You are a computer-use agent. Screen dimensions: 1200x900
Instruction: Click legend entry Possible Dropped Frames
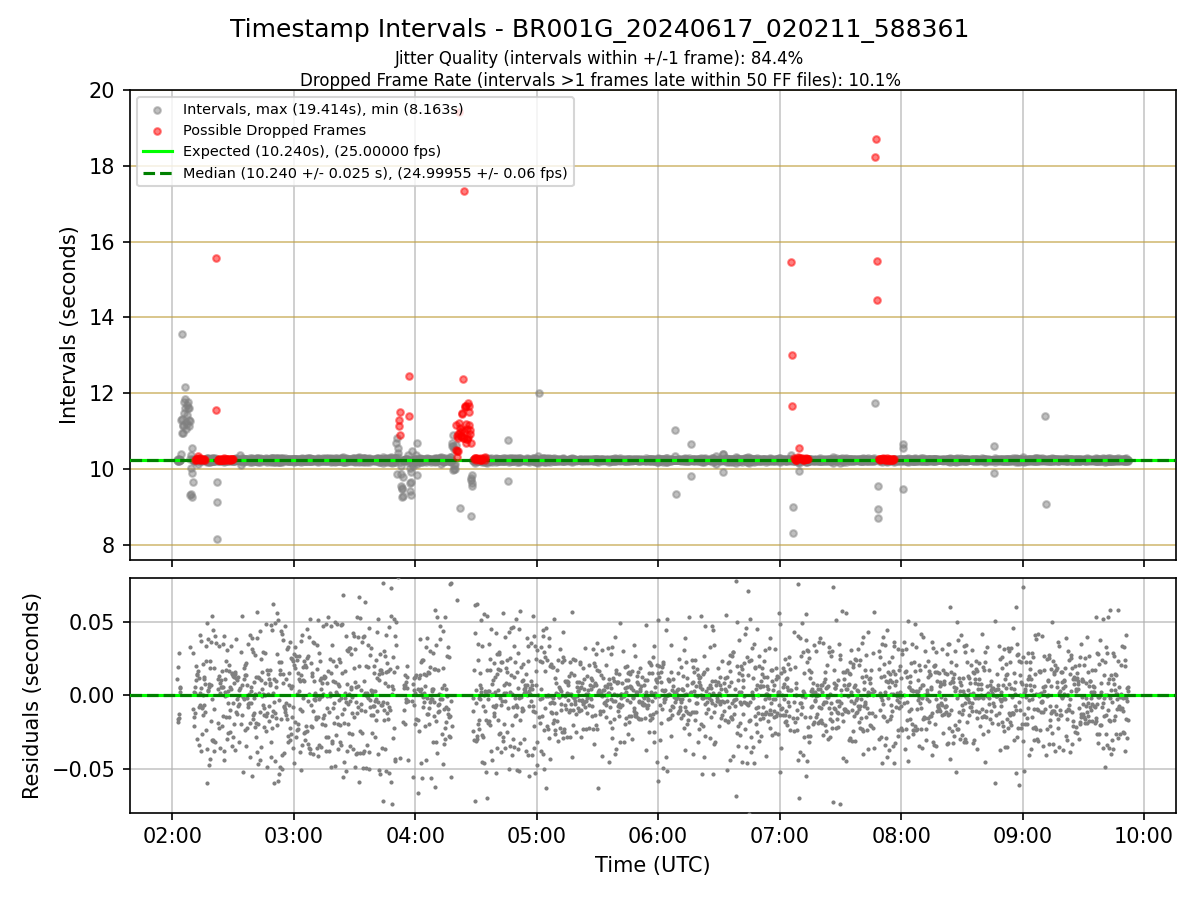tap(275, 130)
